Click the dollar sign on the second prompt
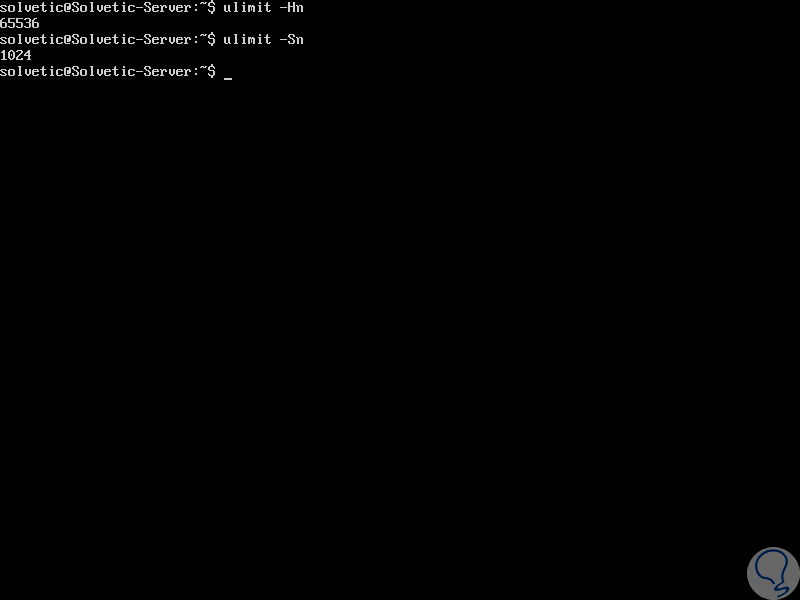 pos(211,39)
